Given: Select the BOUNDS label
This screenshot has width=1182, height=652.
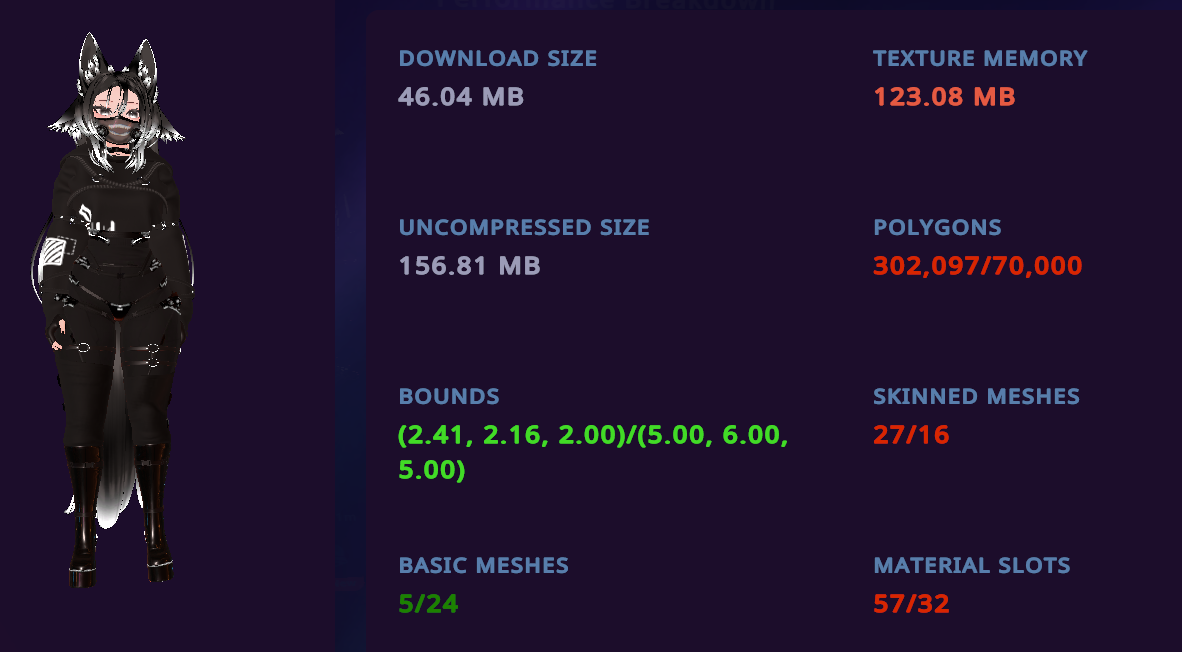Looking at the screenshot, I should click(x=449, y=396).
